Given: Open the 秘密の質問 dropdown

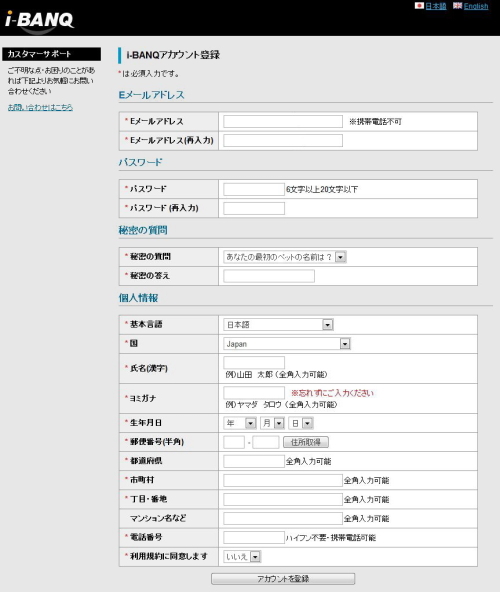Looking at the screenshot, I should point(285,257).
